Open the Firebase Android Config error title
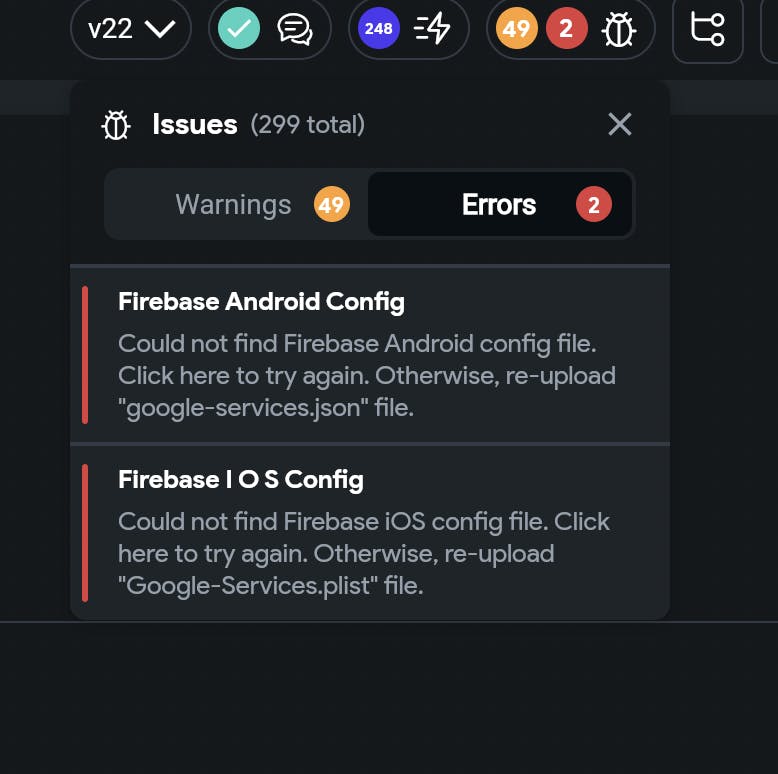This screenshot has height=774, width=778. 261,302
